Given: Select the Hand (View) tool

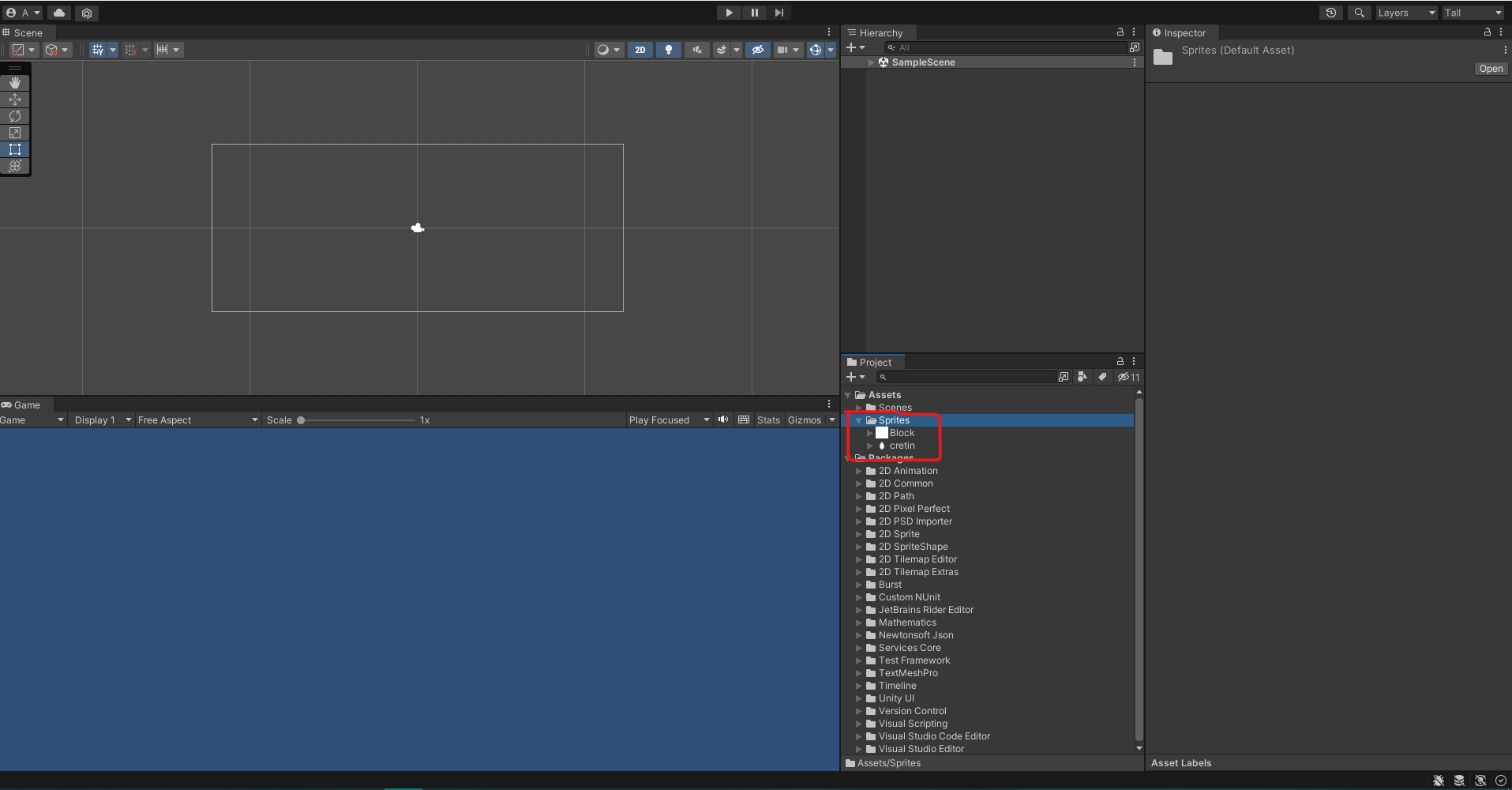Looking at the screenshot, I should tap(15, 83).
